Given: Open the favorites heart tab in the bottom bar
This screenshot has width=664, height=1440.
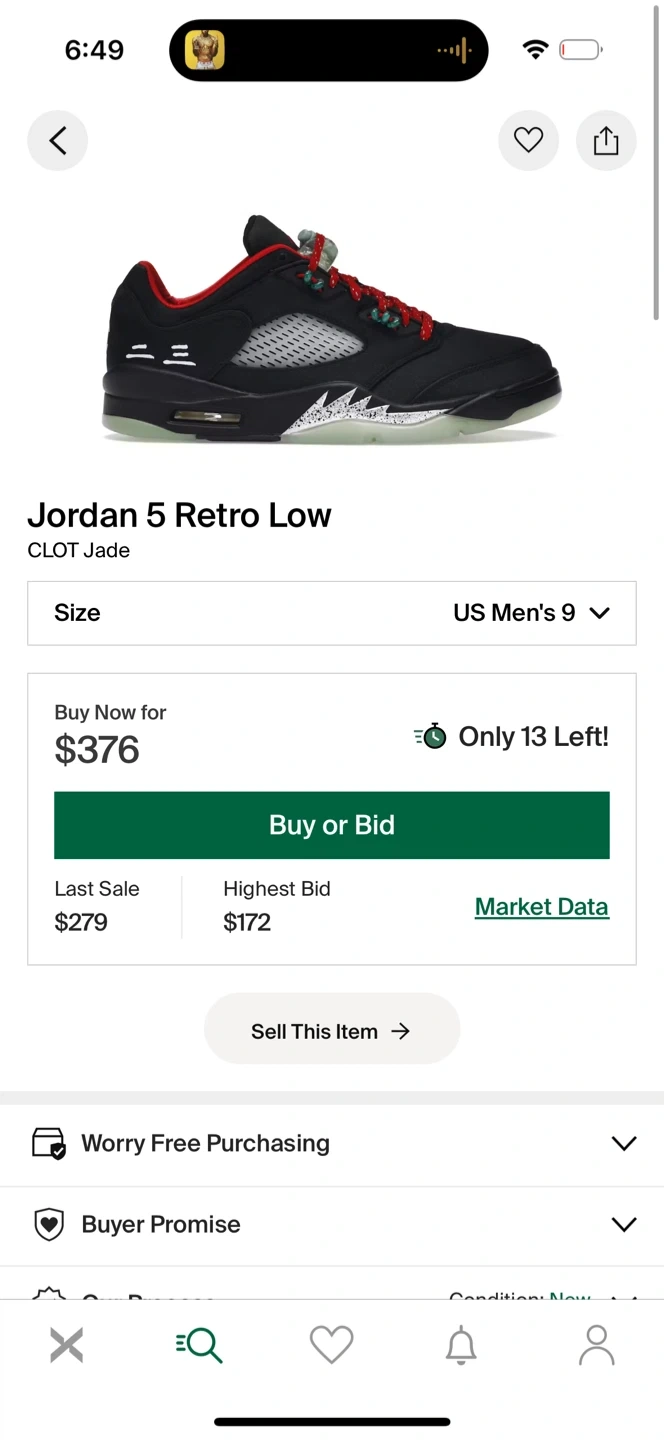Looking at the screenshot, I should pyautogui.click(x=332, y=1345).
